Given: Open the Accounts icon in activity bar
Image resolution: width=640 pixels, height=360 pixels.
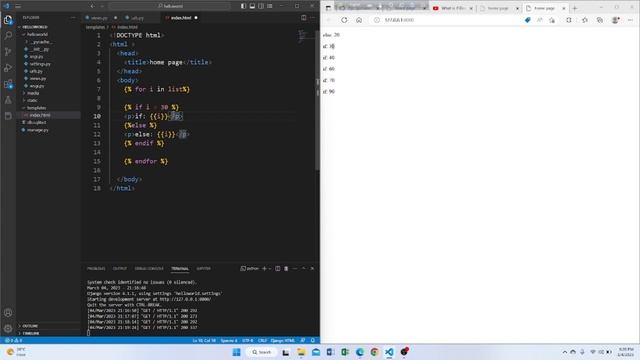Looking at the screenshot, I should pyautogui.click(x=8, y=313).
